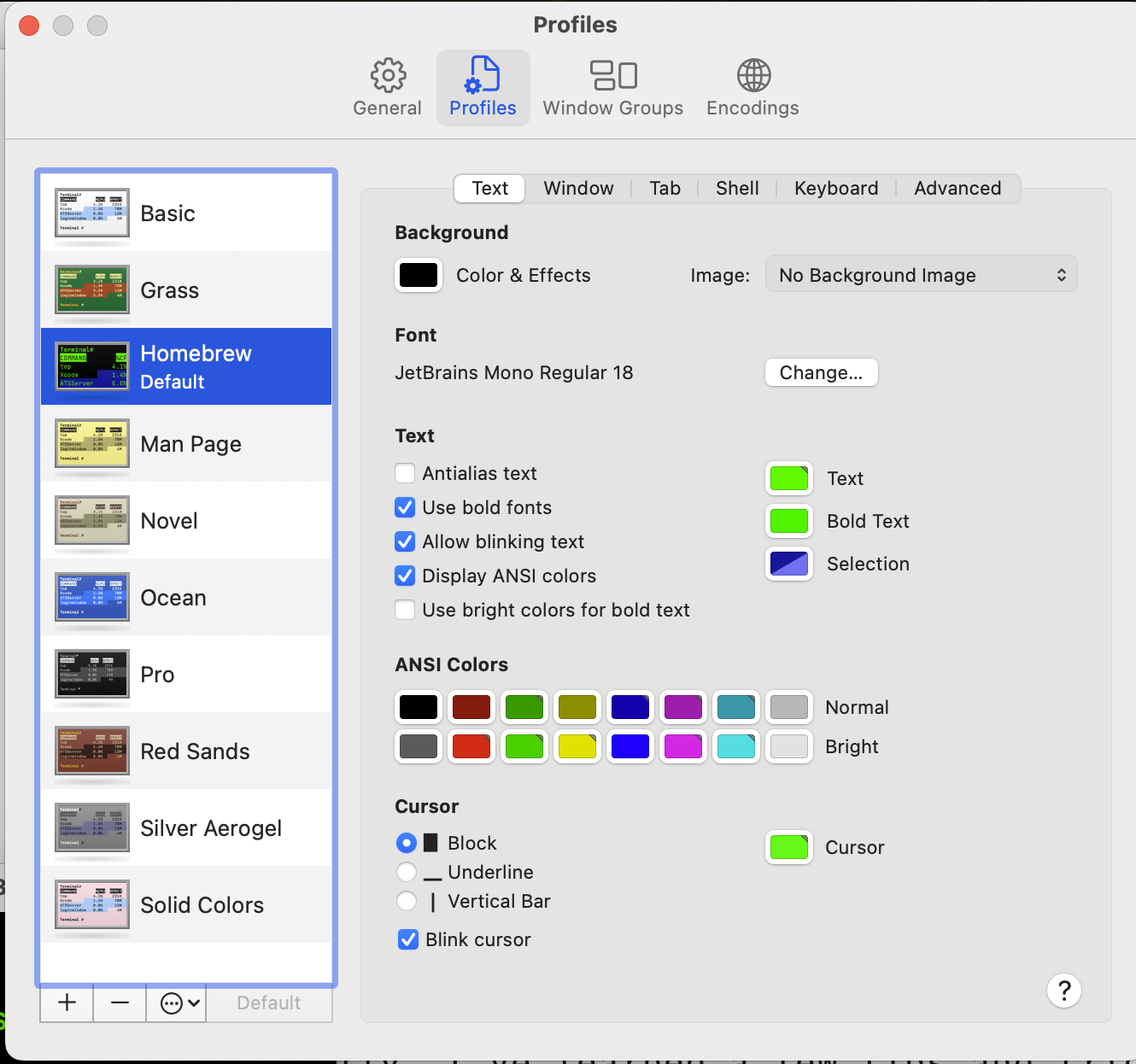Click the Change… font button
The height and width of the screenshot is (1064, 1136).
click(x=821, y=372)
